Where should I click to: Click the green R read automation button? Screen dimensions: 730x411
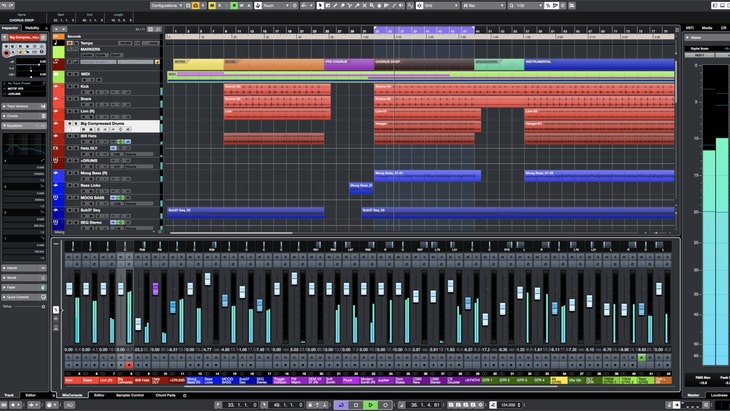234,6
